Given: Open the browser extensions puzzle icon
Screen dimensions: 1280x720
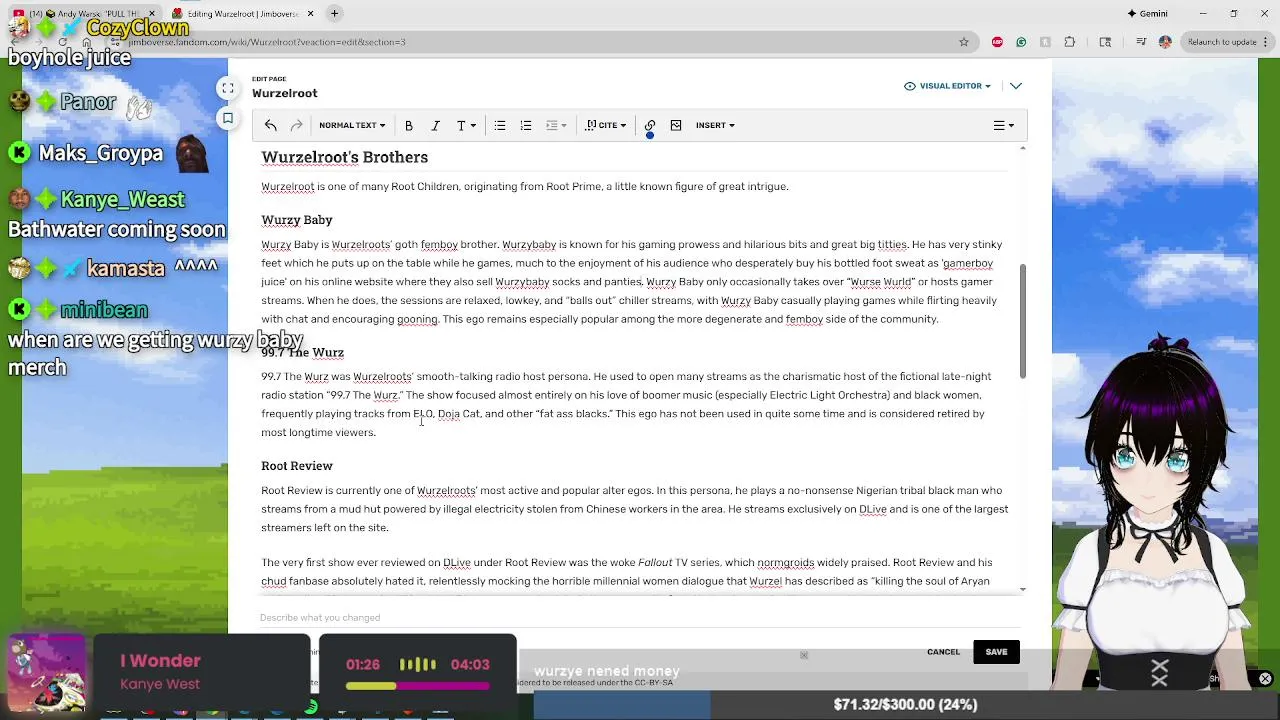Looking at the screenshot, I should [1070, 42].
